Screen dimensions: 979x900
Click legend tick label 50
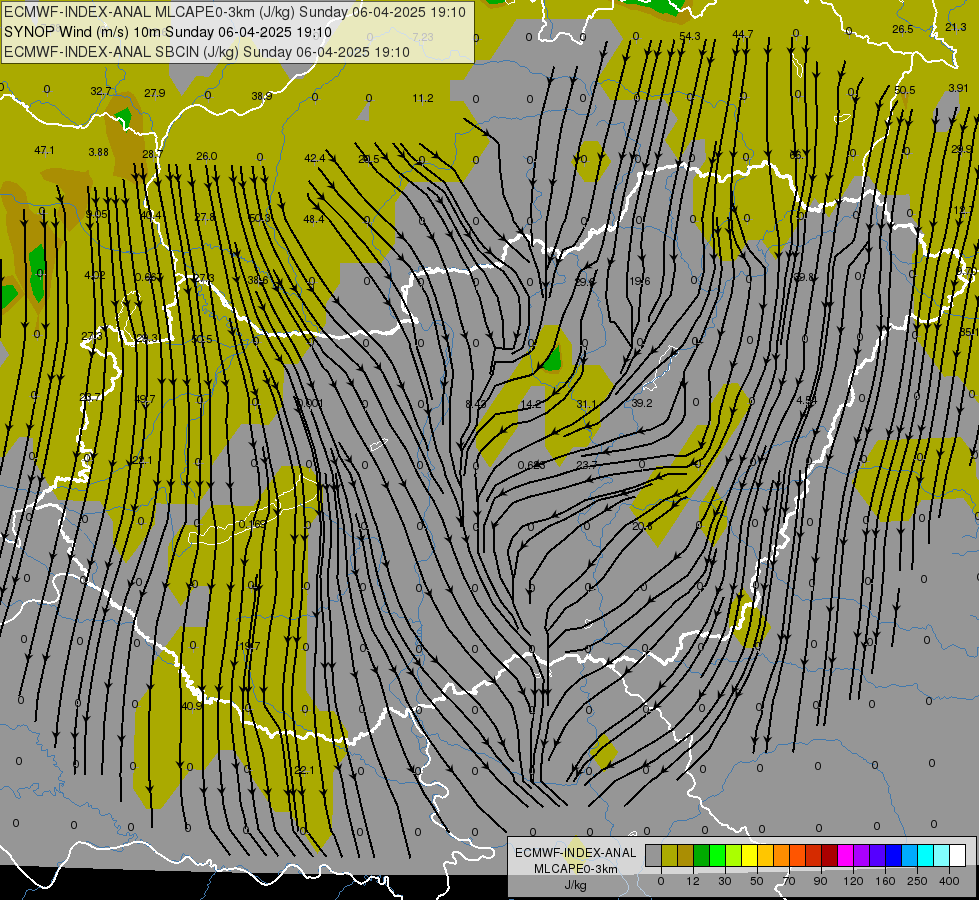pyautogui.click(x=756, y=881)
